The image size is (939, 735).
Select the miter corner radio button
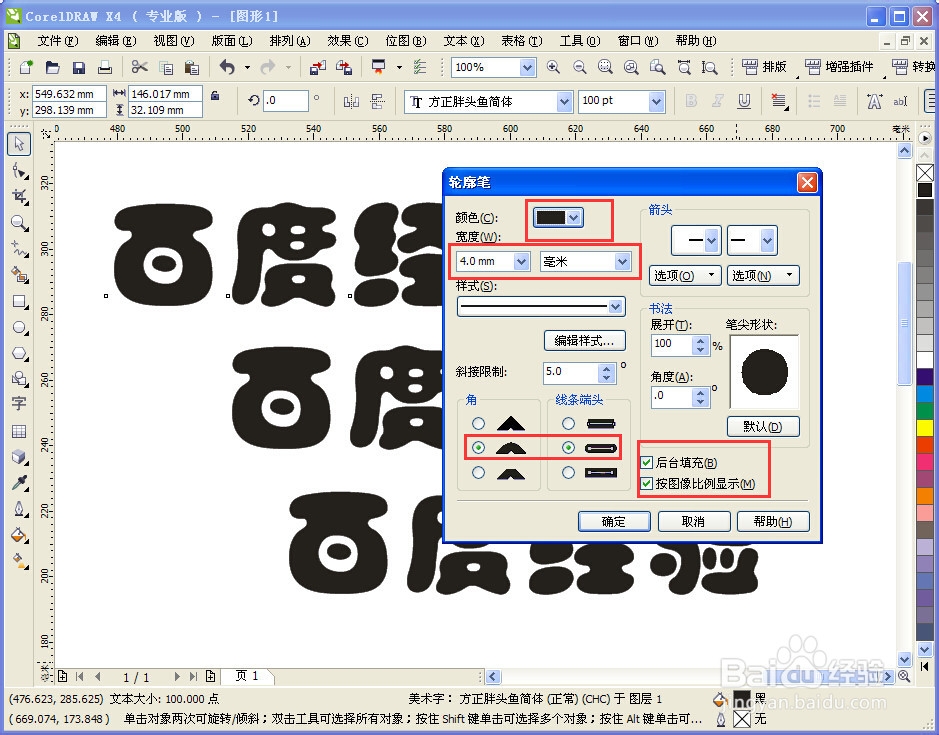pos(478,424)
